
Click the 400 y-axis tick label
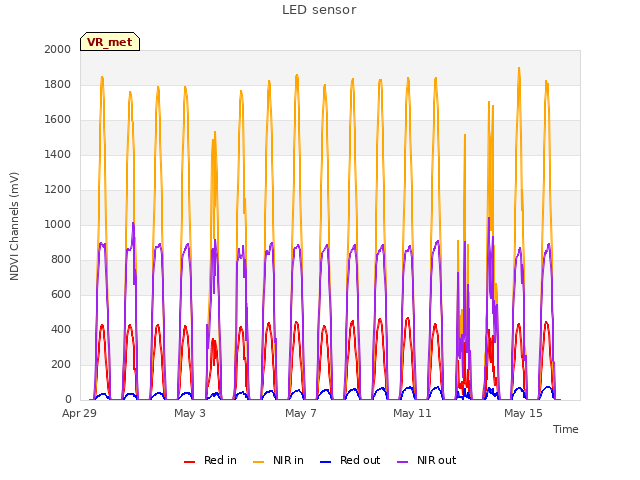61,329
